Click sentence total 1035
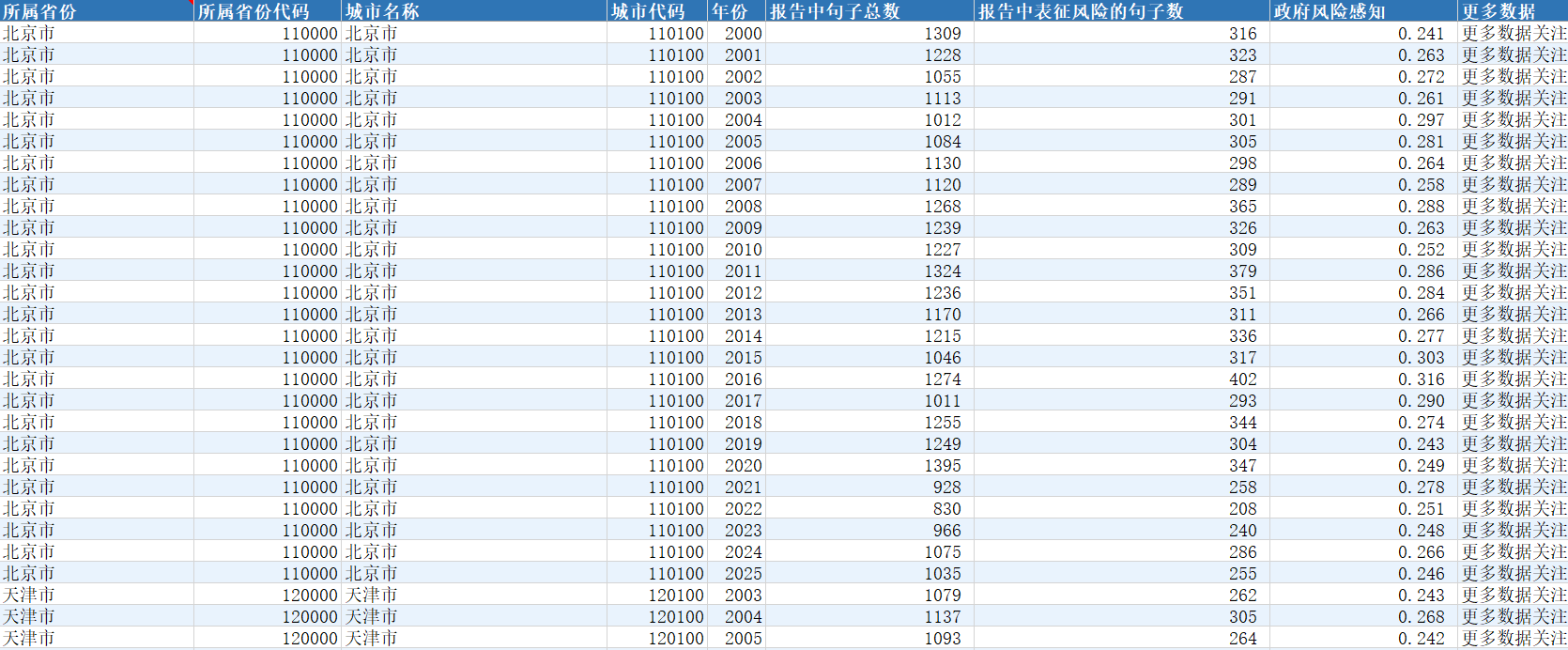Screen dimensions: 1568x650 tap(943, 573)
